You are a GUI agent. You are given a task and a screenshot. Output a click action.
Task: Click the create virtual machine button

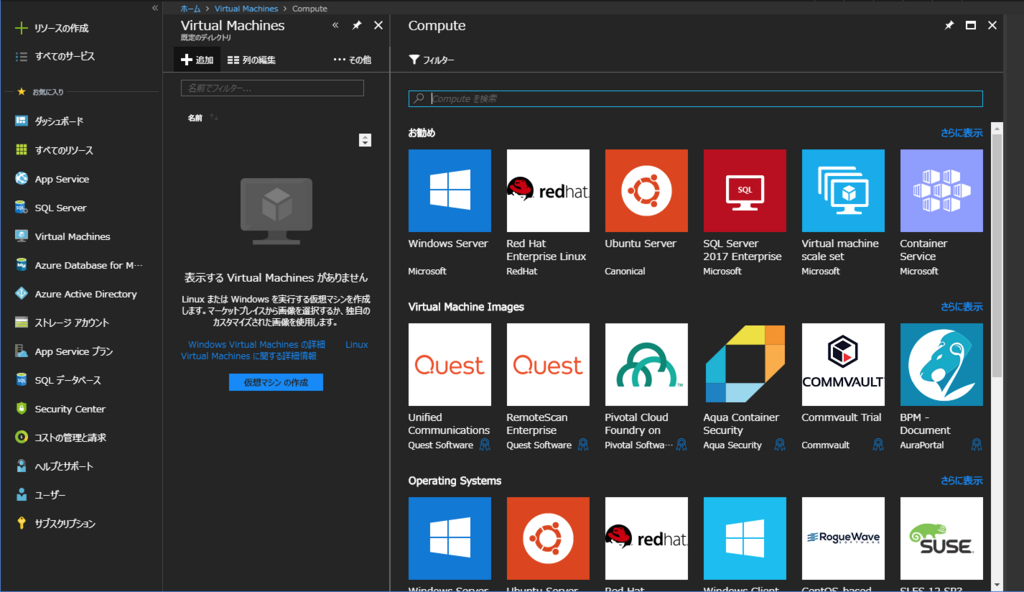point(276,382)
